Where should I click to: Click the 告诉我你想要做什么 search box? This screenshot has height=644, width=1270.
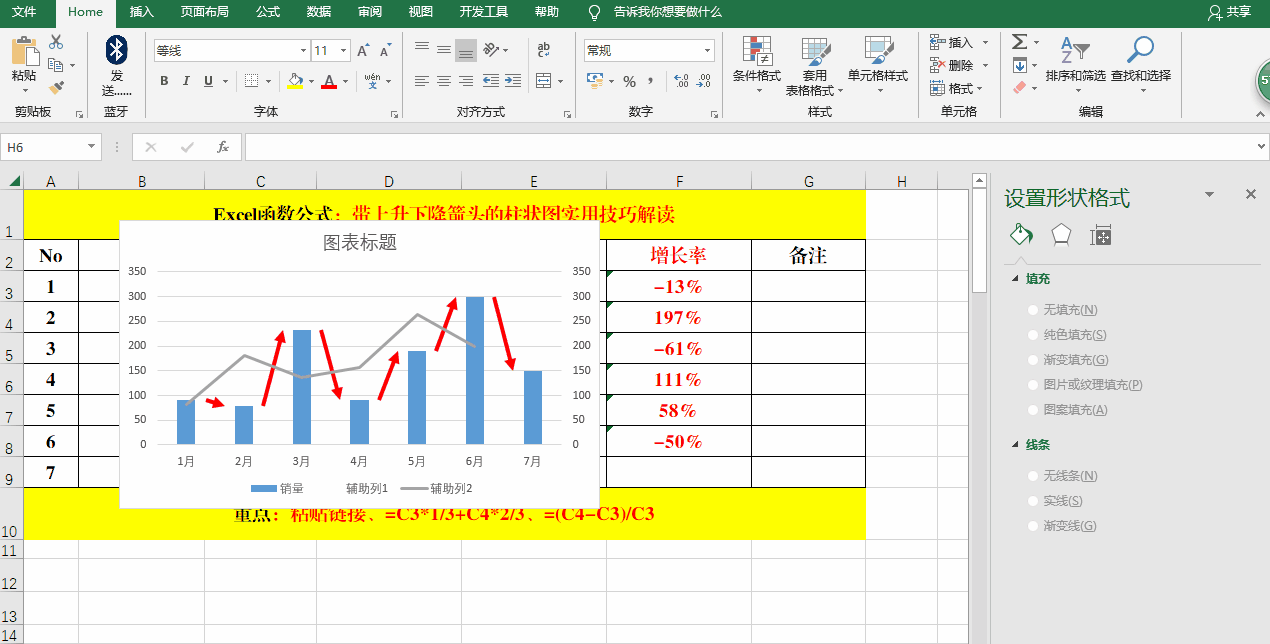coord(667,12)
